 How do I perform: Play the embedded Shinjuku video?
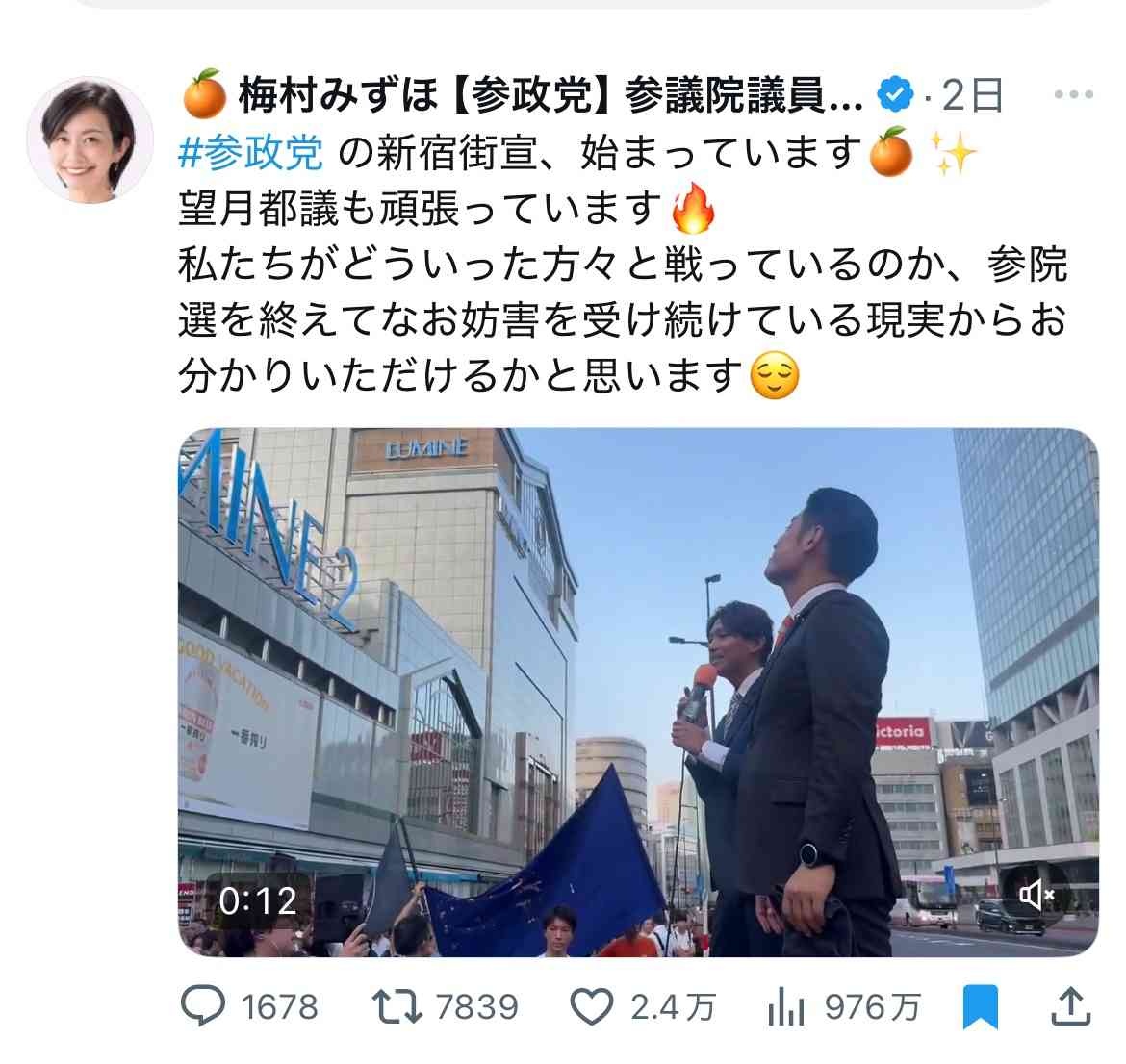click(x=638, y=692)
